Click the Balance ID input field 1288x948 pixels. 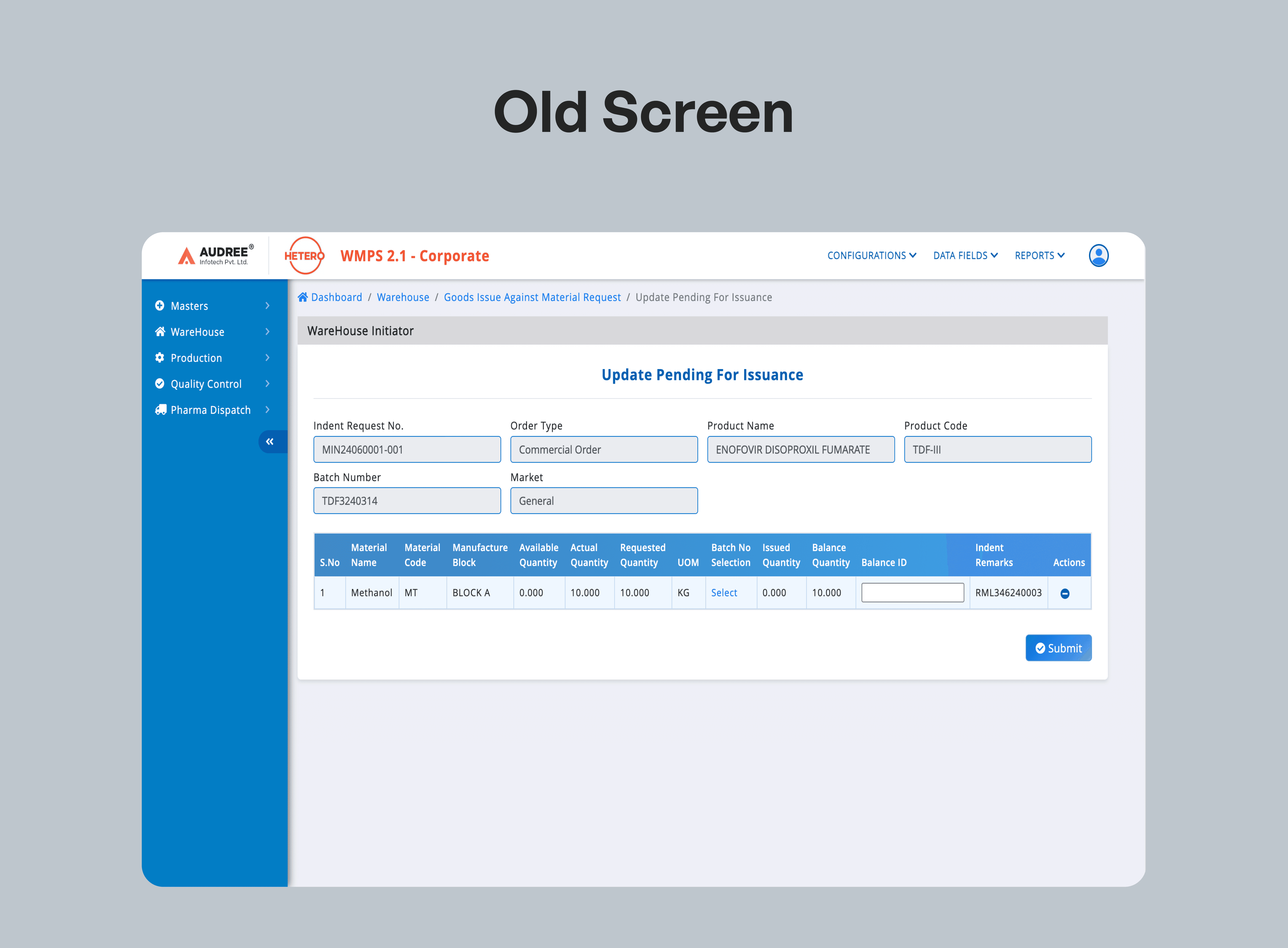[912, 592]
